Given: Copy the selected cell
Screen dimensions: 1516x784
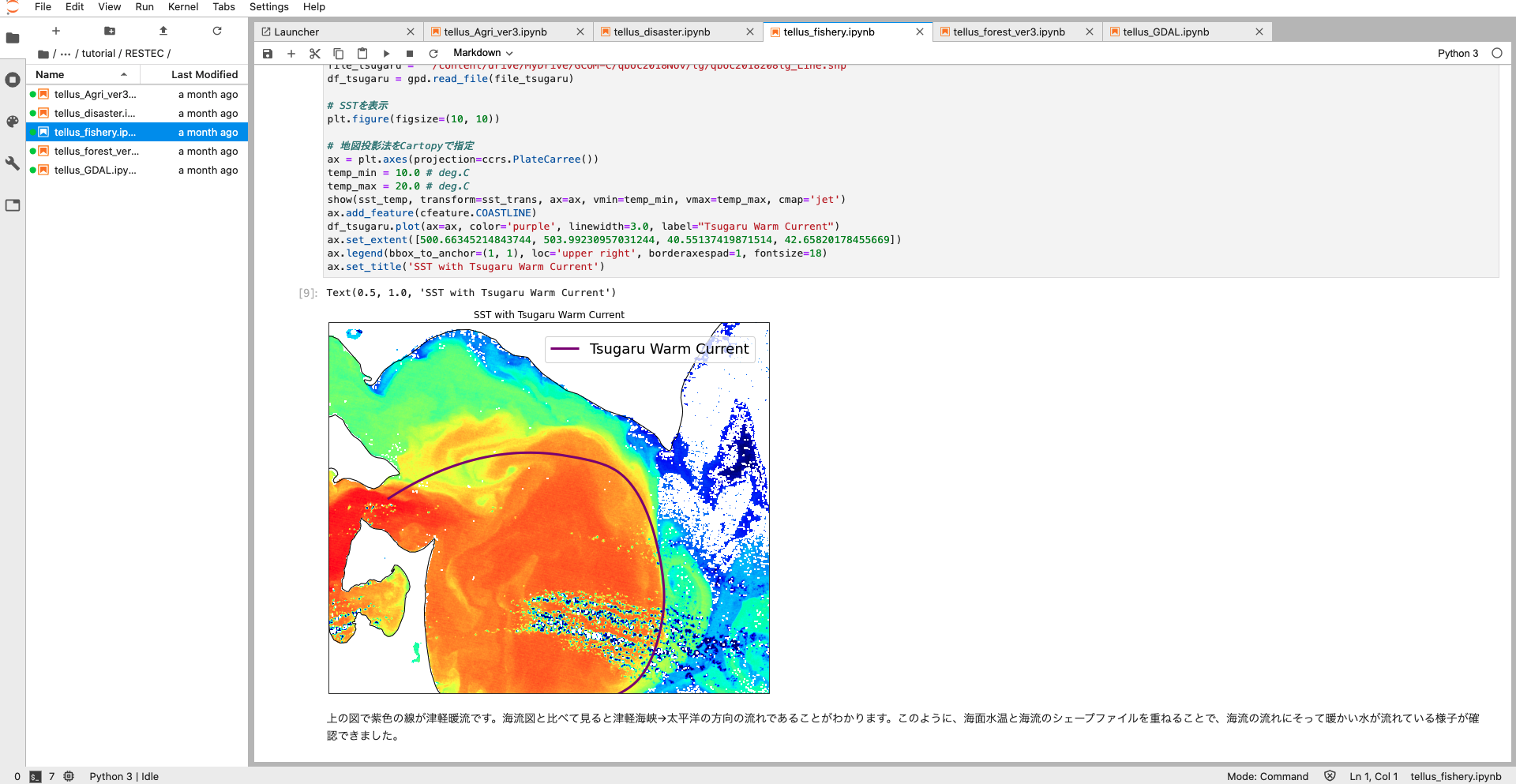Looking at the screenshot, I should [339, 54].
